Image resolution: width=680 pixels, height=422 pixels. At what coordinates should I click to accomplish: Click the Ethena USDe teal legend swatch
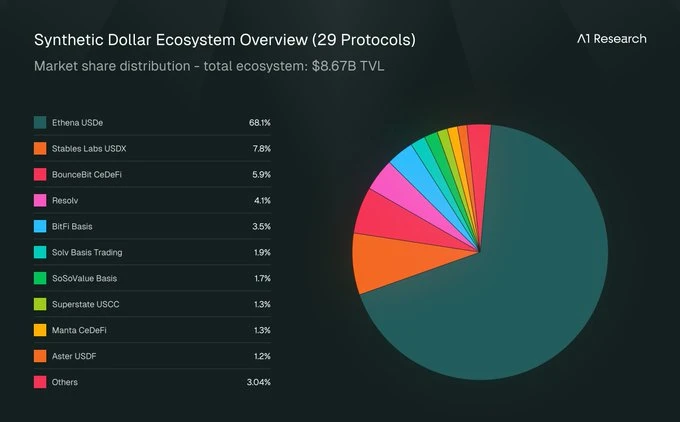coord(40,122)
